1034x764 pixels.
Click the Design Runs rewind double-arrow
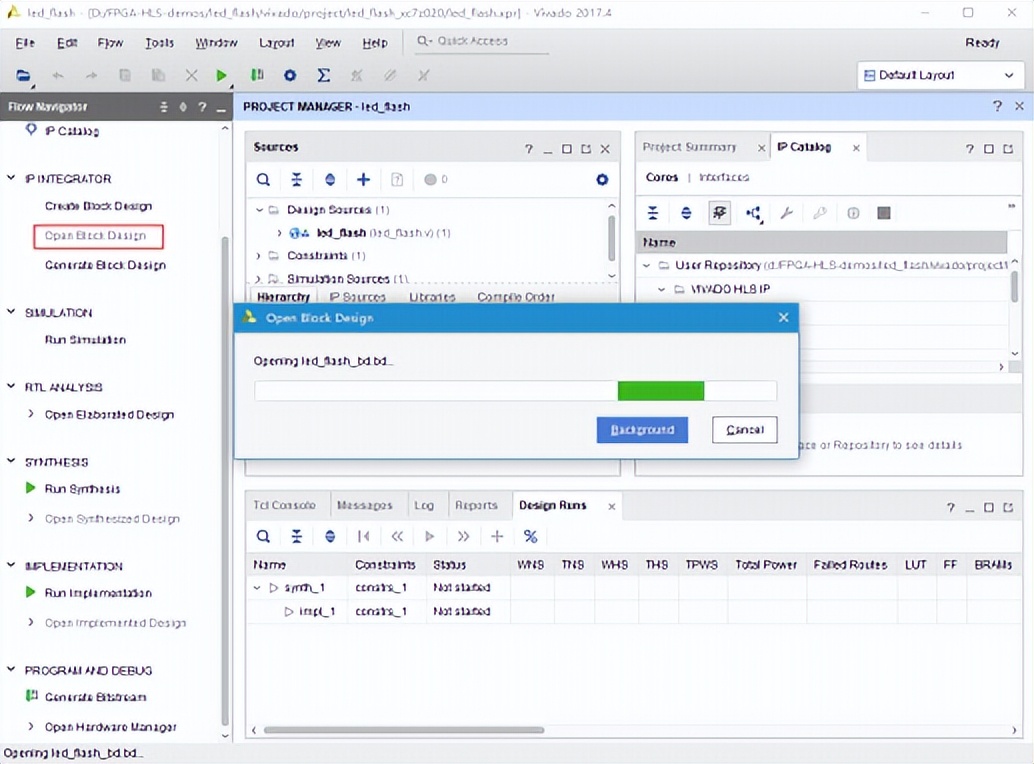coord(397,537)
